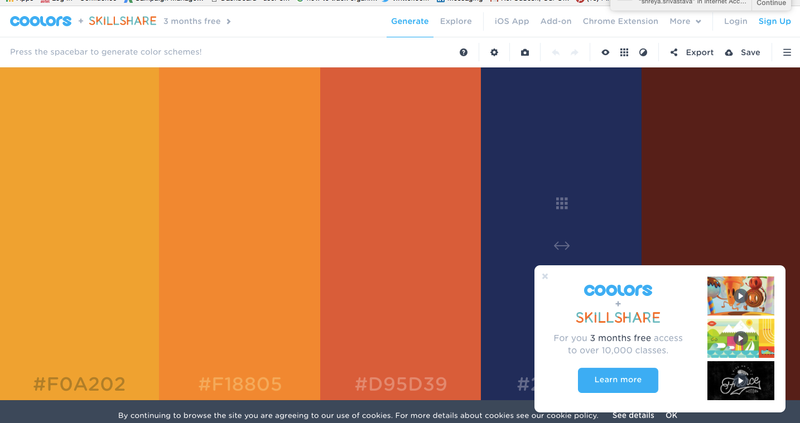
Task: Click the cloud icon beside Save
Action: 729,52
